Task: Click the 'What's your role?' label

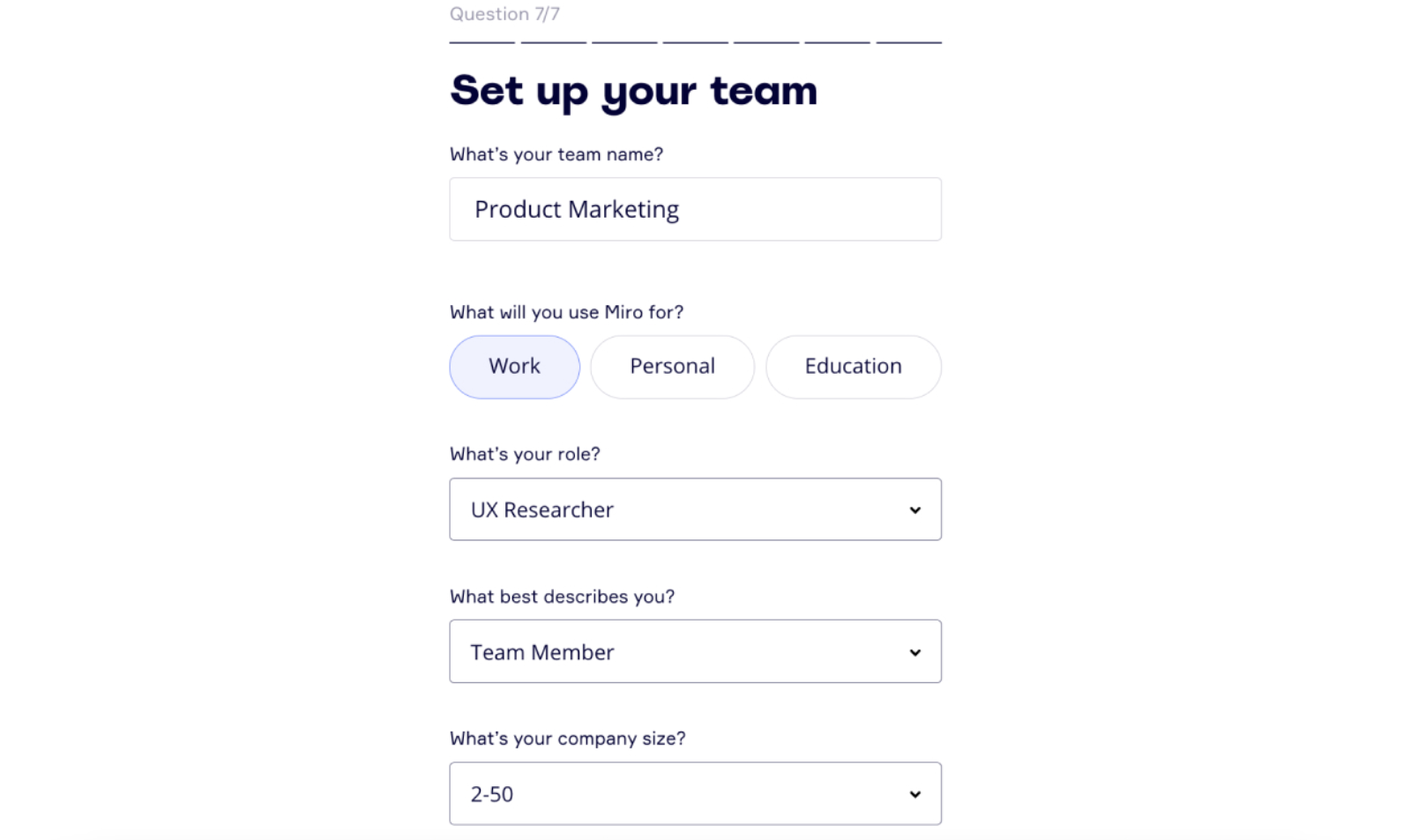Action: (x=524, y=454)
